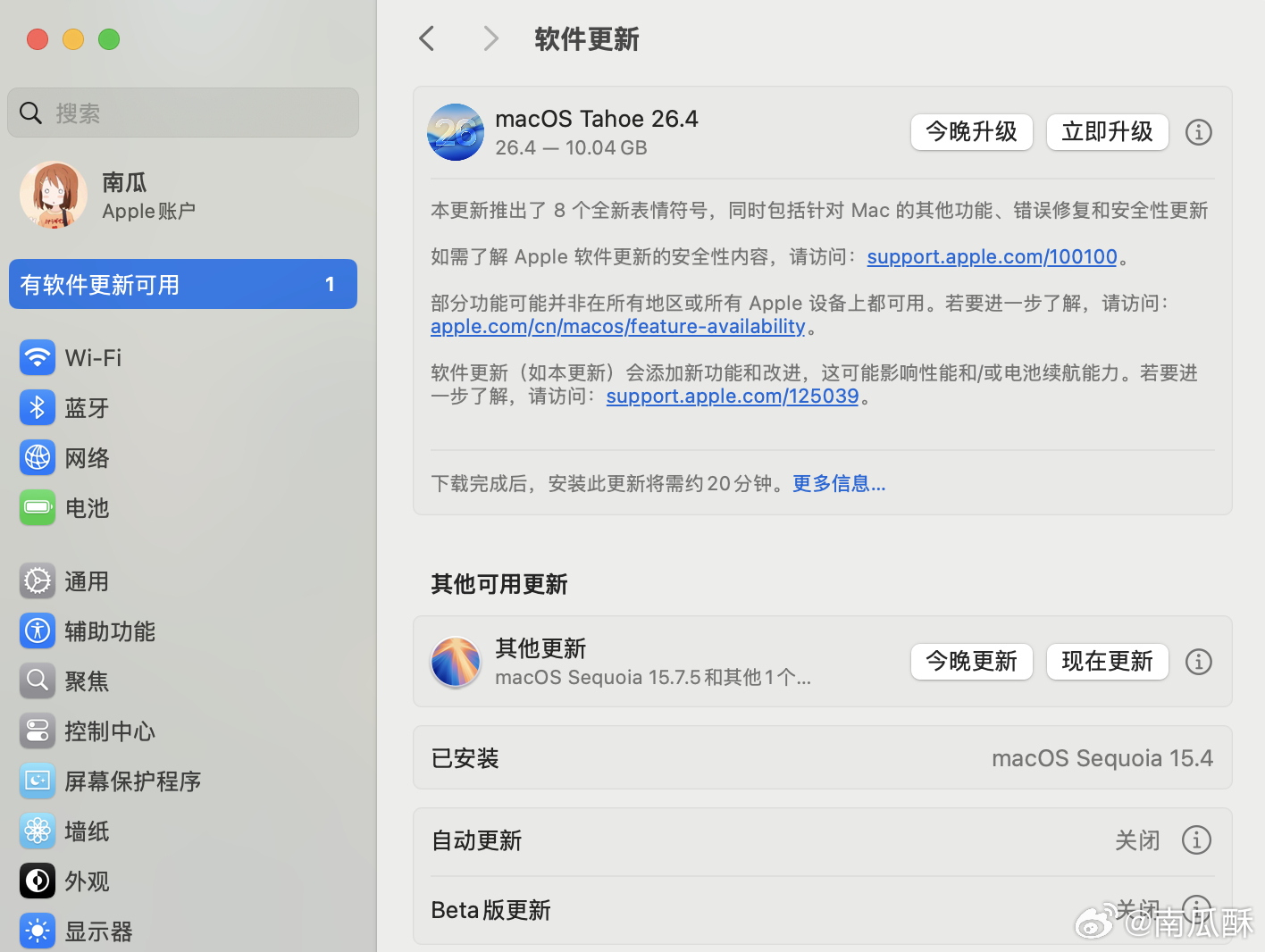Click 立即升级 to upgrade immediately

1107,132
